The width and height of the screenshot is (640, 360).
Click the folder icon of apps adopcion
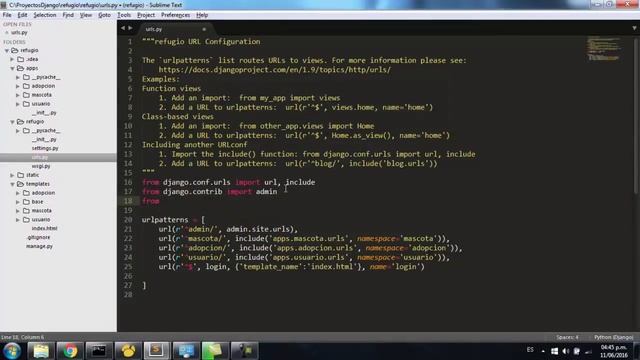(x=27, y=86)
